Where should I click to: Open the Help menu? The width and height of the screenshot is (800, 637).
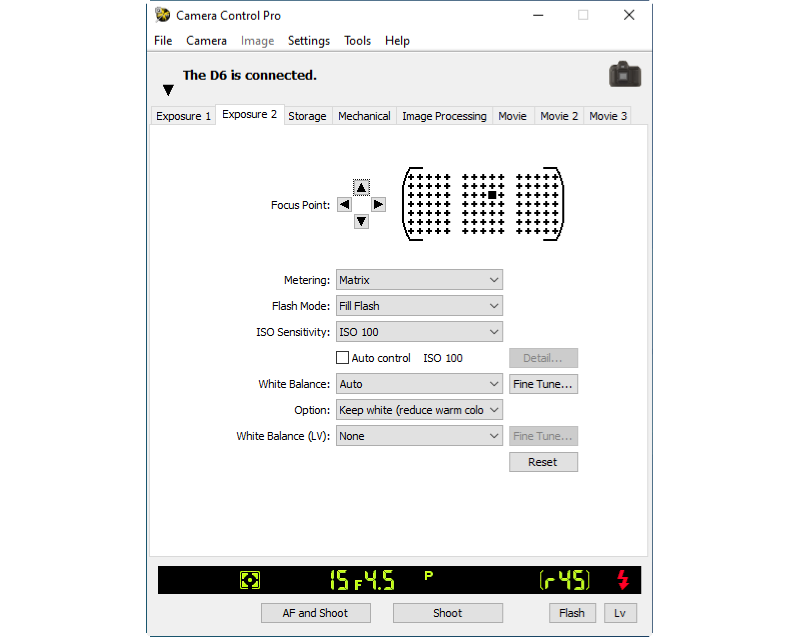point(397,41)
